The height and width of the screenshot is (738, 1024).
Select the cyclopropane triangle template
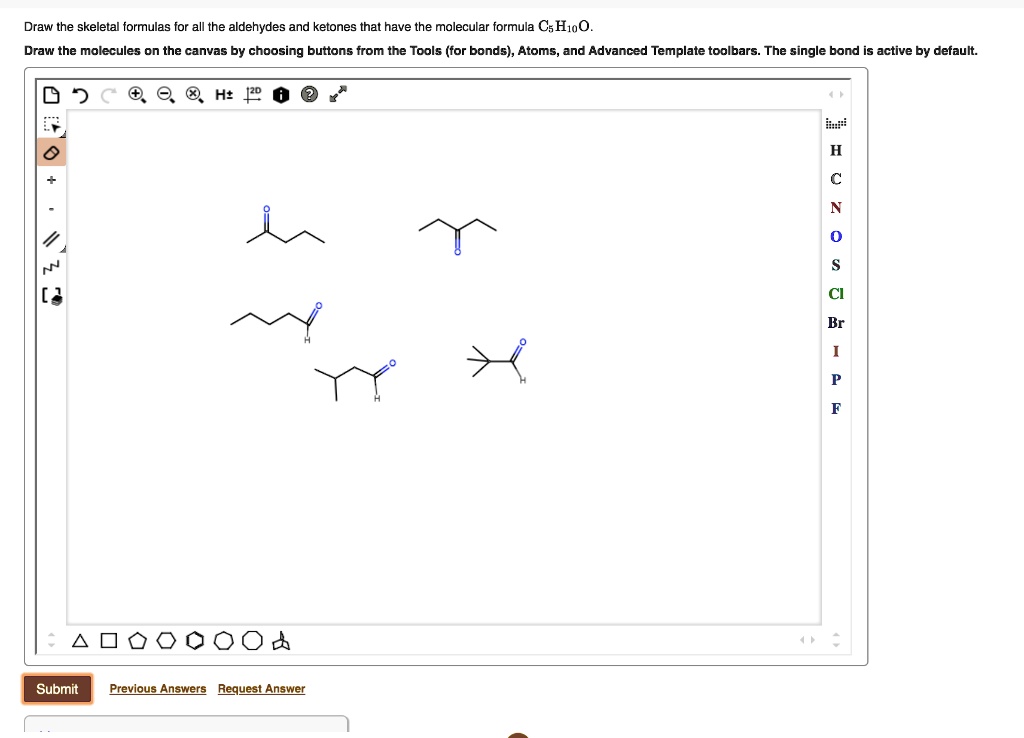click(79, 640)
